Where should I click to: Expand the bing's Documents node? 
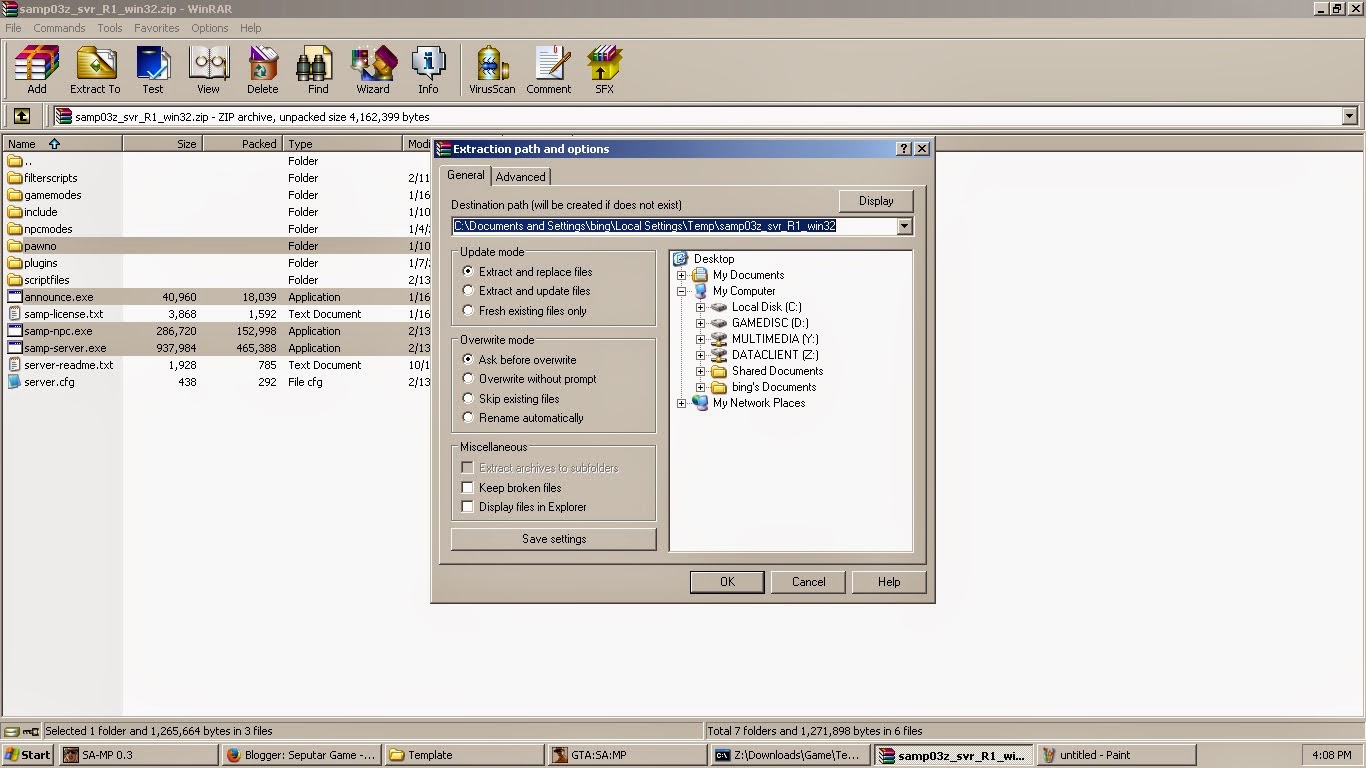coord(701,387)
